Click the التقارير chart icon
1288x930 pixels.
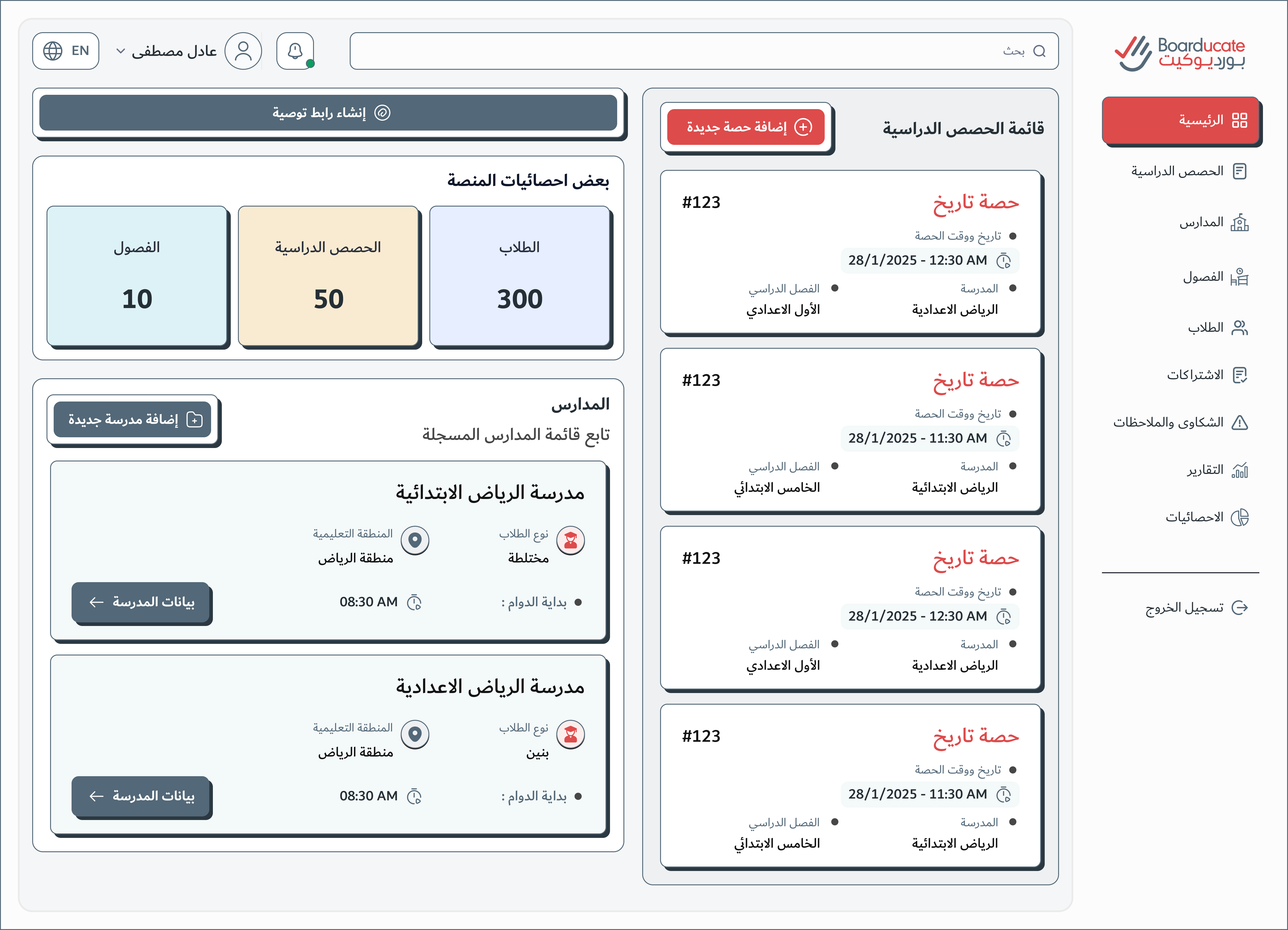click(x=1240, y=470)
